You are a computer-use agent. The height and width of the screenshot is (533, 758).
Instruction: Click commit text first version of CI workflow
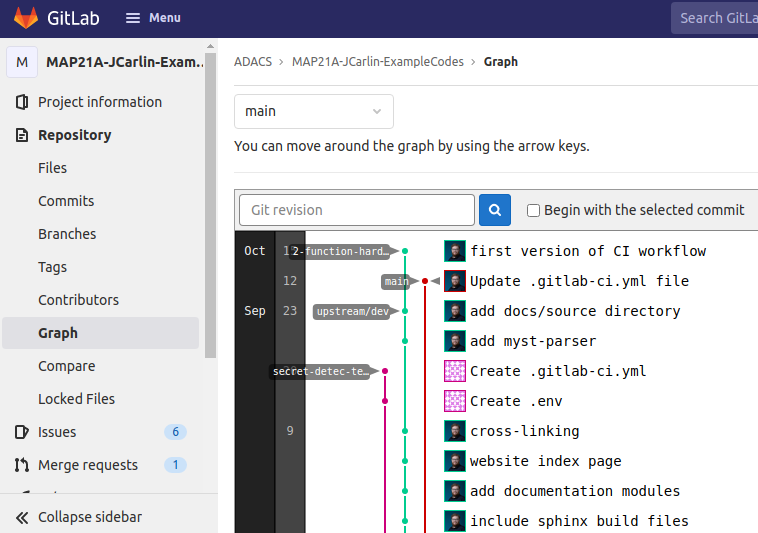click(588, 251)
